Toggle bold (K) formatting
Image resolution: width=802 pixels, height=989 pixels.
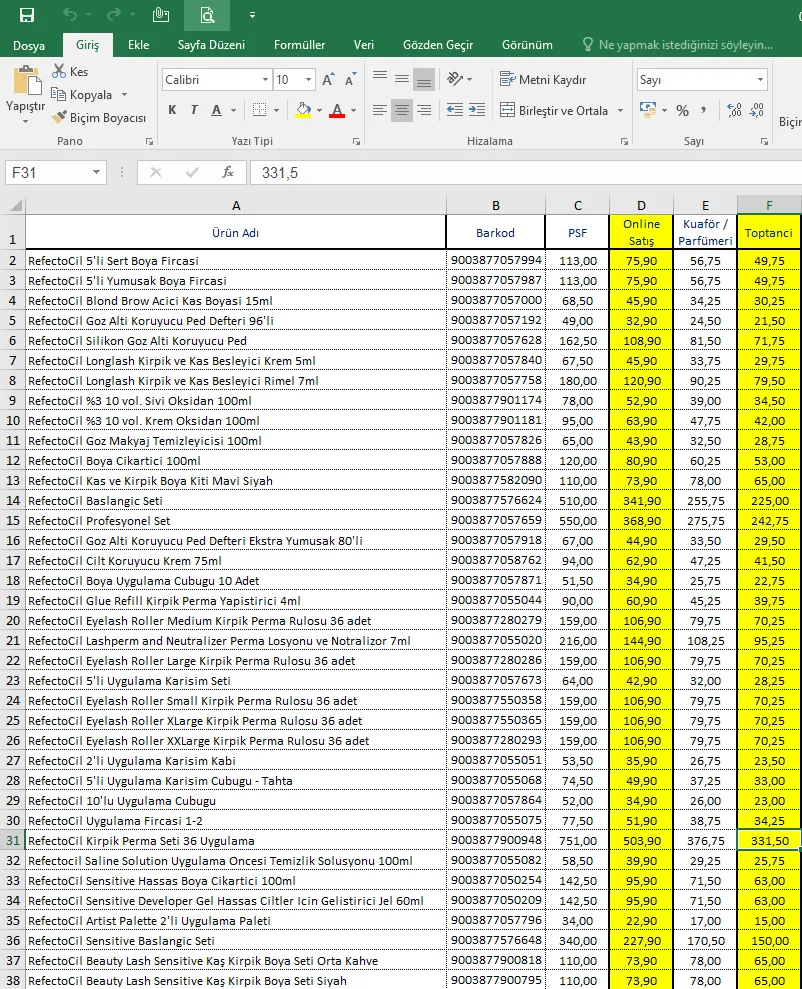172,110
